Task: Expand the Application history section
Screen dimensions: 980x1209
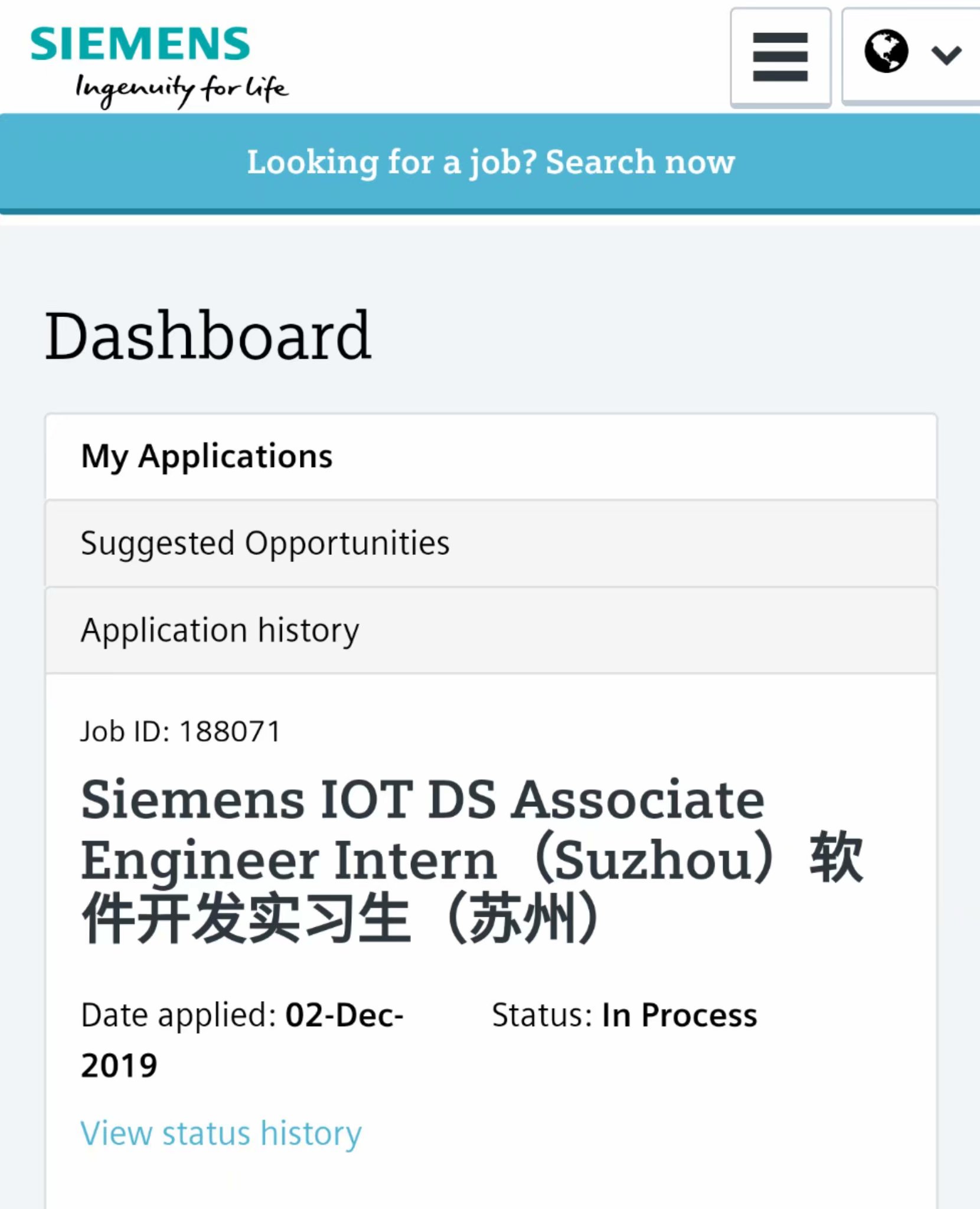Action: (491, 630)
